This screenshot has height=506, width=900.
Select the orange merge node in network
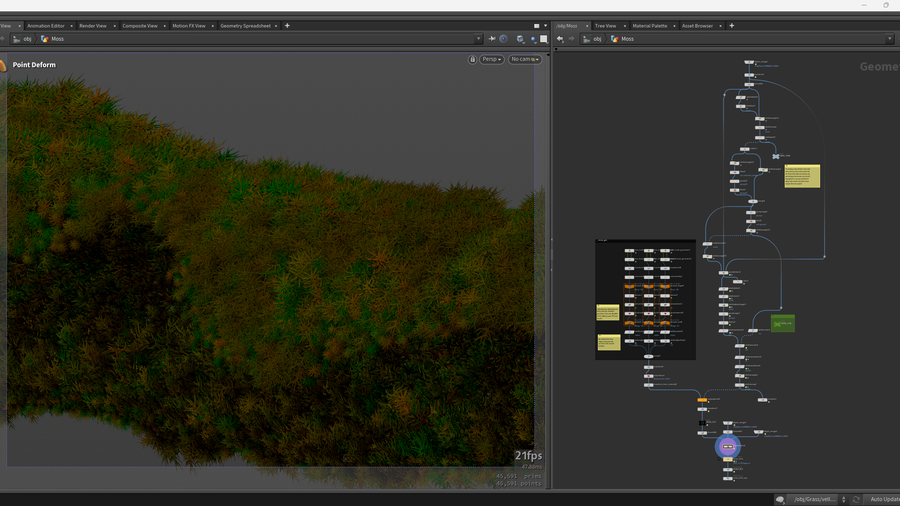702,400
